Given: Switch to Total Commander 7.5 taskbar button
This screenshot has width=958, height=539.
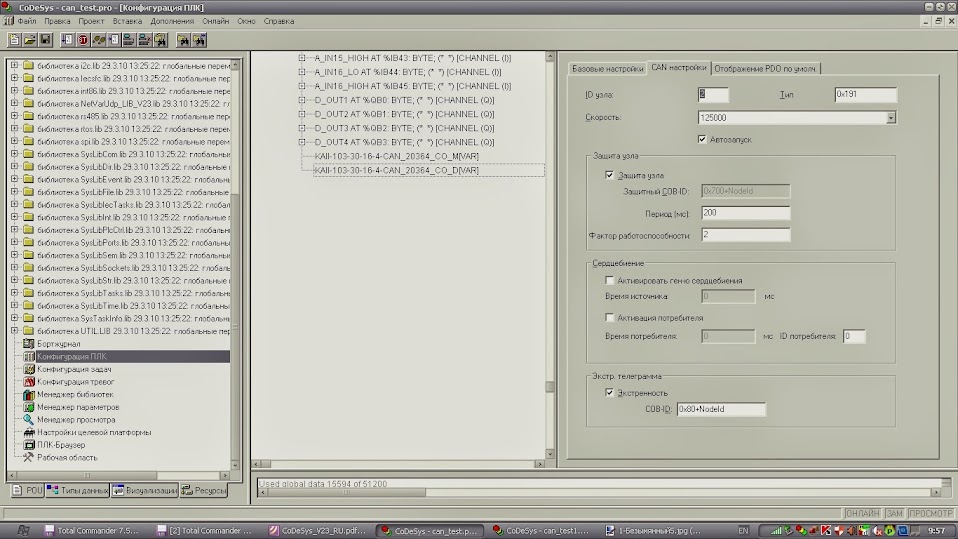Looking at the screenshot, I should [x=92, y=530].
